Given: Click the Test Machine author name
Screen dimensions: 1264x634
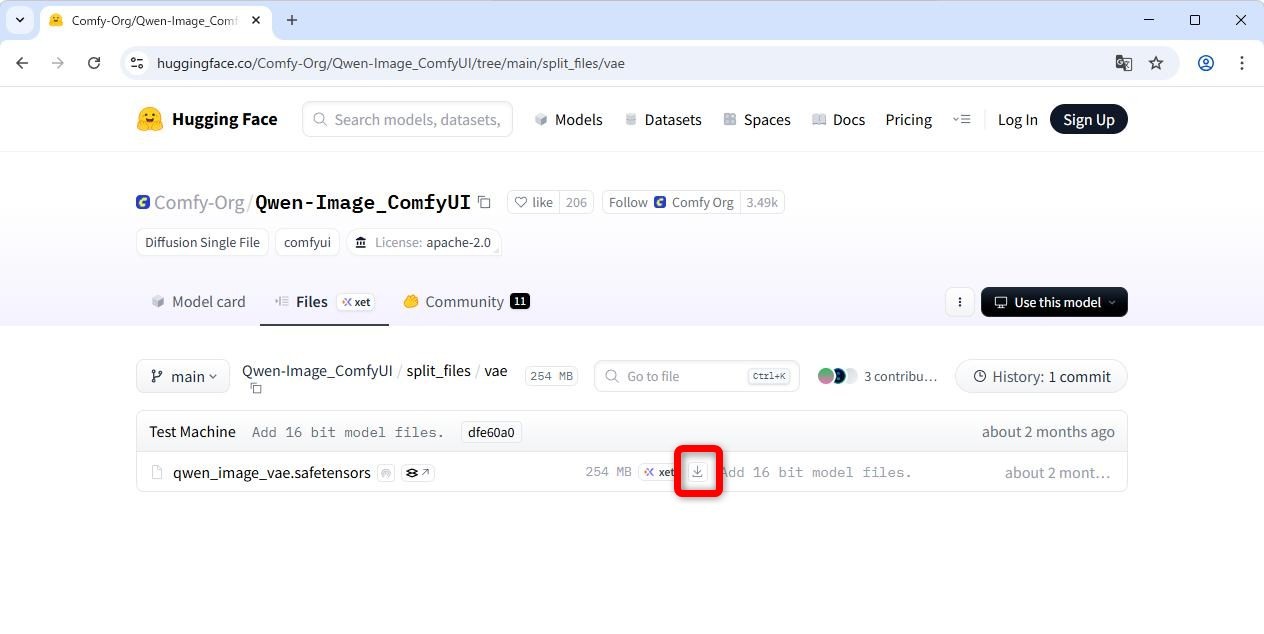Looking at the screenshot, I should tap(192, 432).
